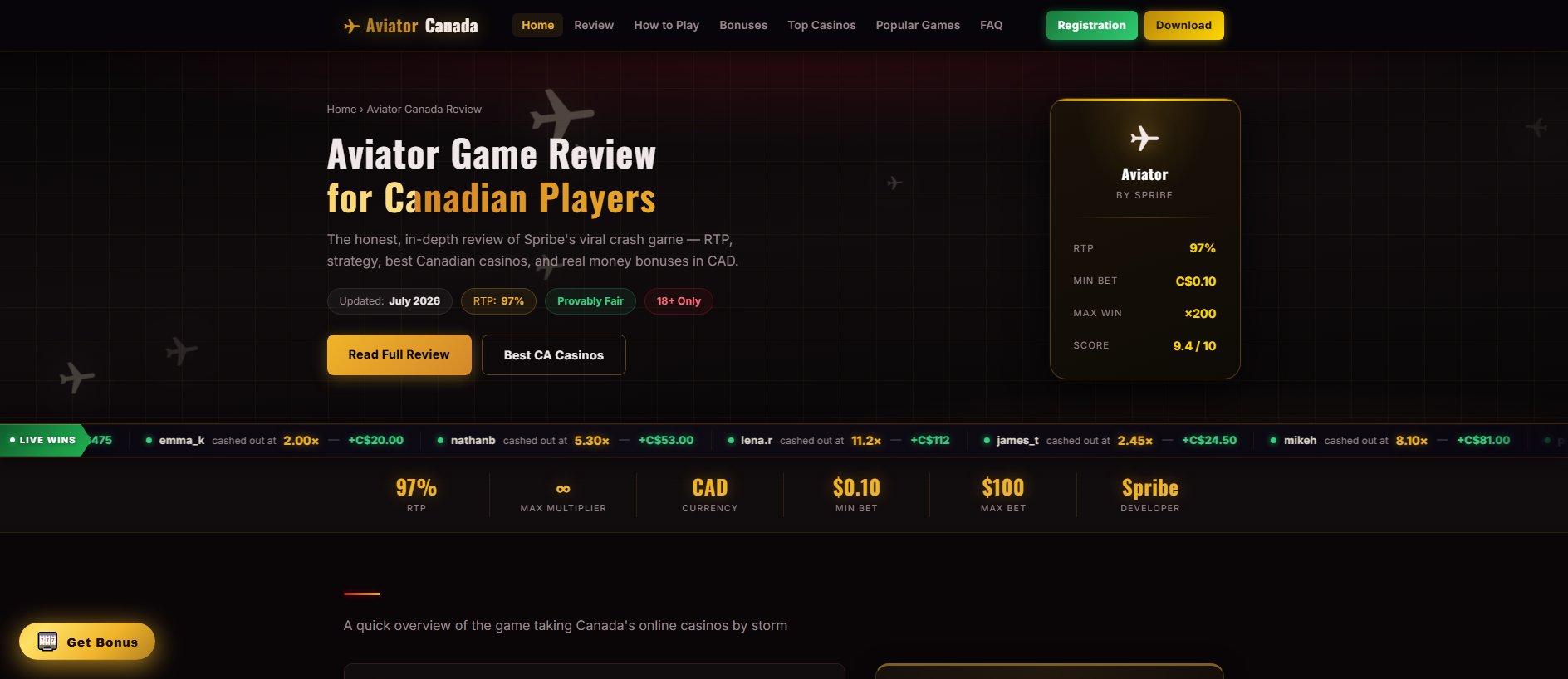Viewport: 1568px width, 679px height.
Task: Click the green Registration button
Action: coord(1091,25)
